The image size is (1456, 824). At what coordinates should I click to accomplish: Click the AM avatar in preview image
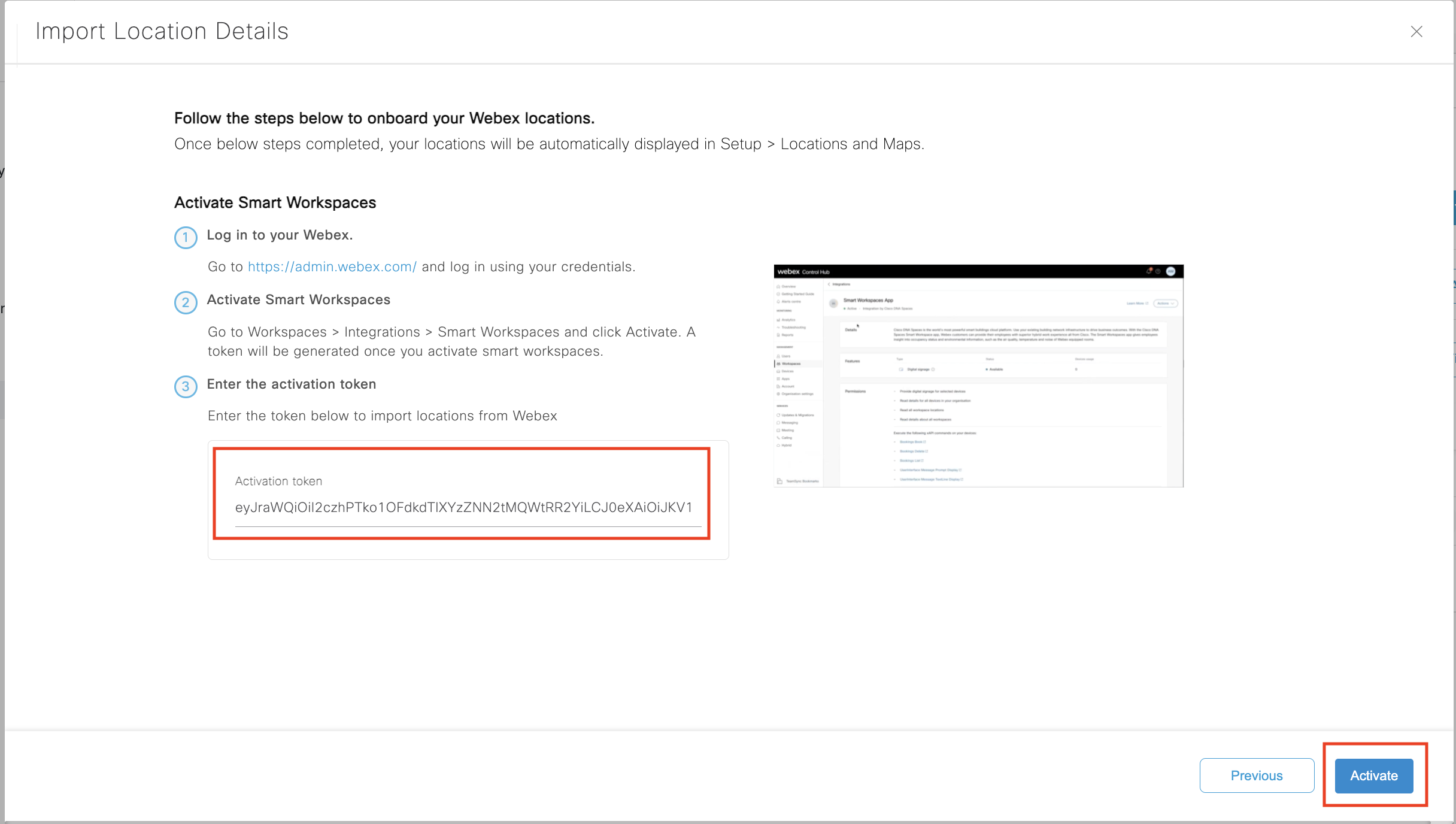click(x=1171, y=272)
